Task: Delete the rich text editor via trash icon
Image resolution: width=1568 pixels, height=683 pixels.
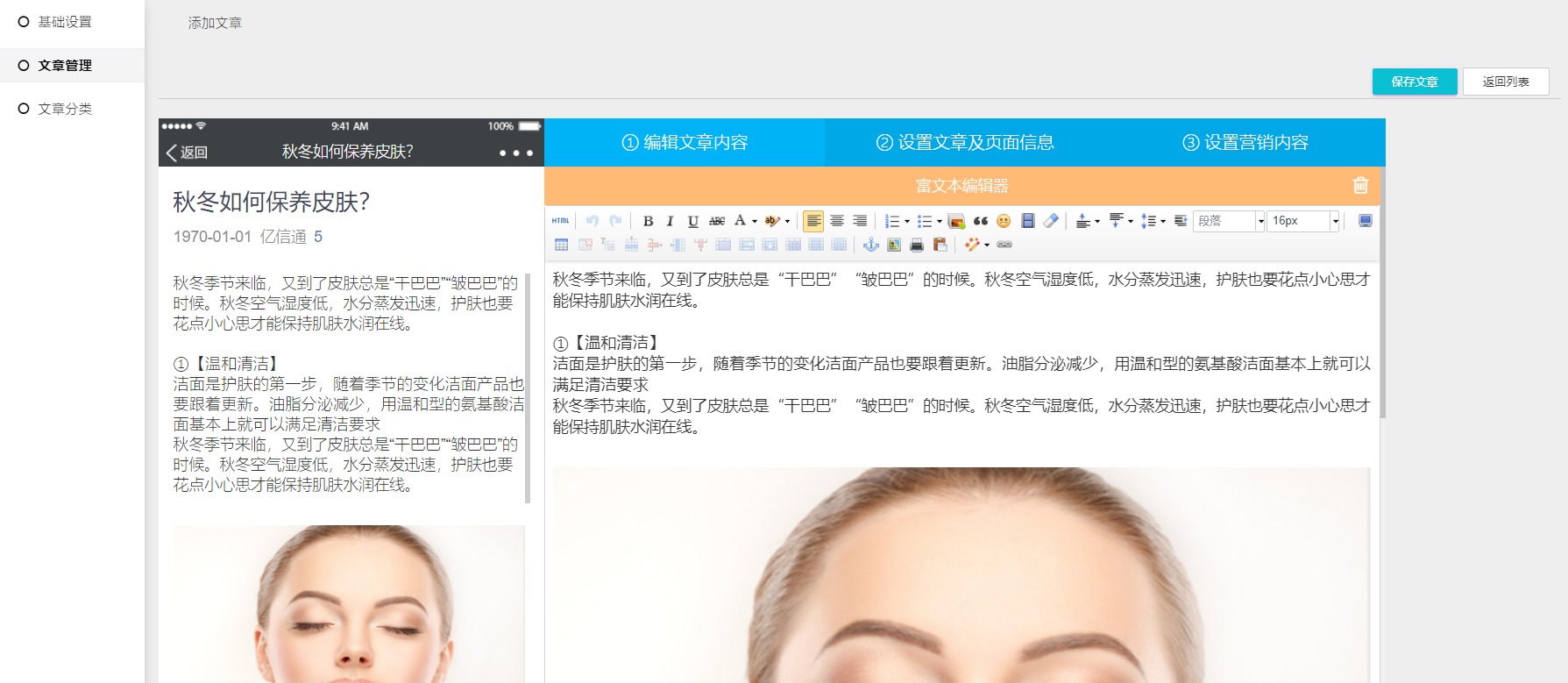Action: 1360,185
